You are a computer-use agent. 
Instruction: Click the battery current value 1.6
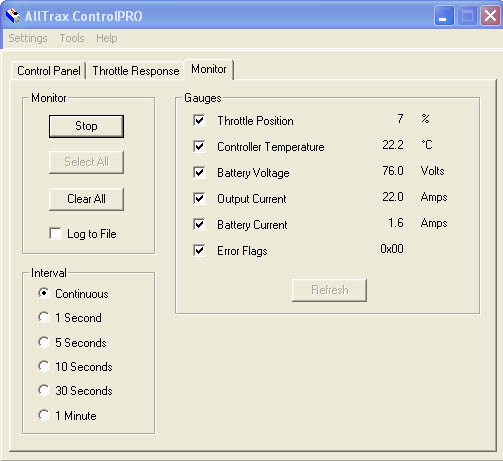pos(396,223)
